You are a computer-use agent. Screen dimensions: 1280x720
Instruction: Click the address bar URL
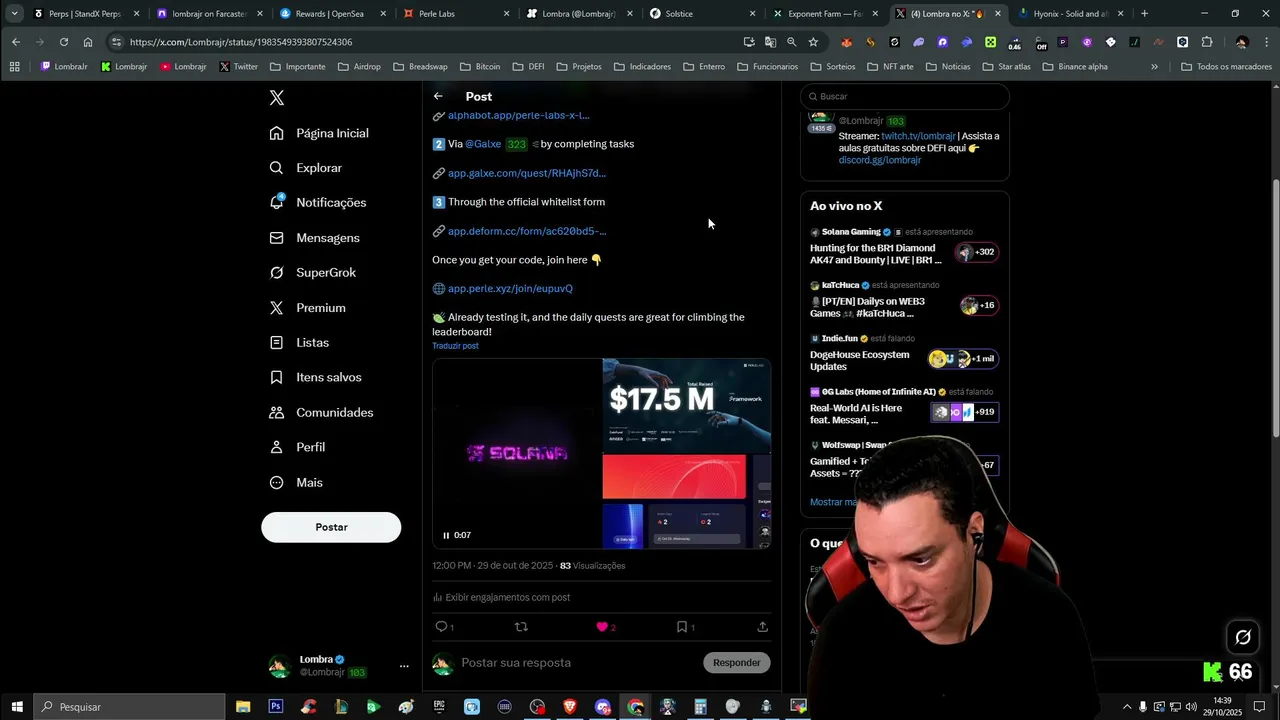(241, 42)
